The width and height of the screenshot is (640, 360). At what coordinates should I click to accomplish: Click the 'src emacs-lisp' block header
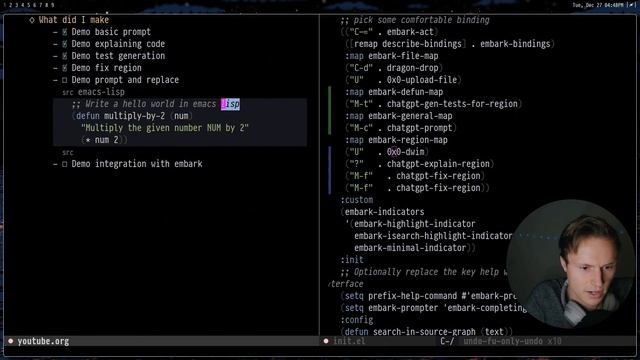93,92
